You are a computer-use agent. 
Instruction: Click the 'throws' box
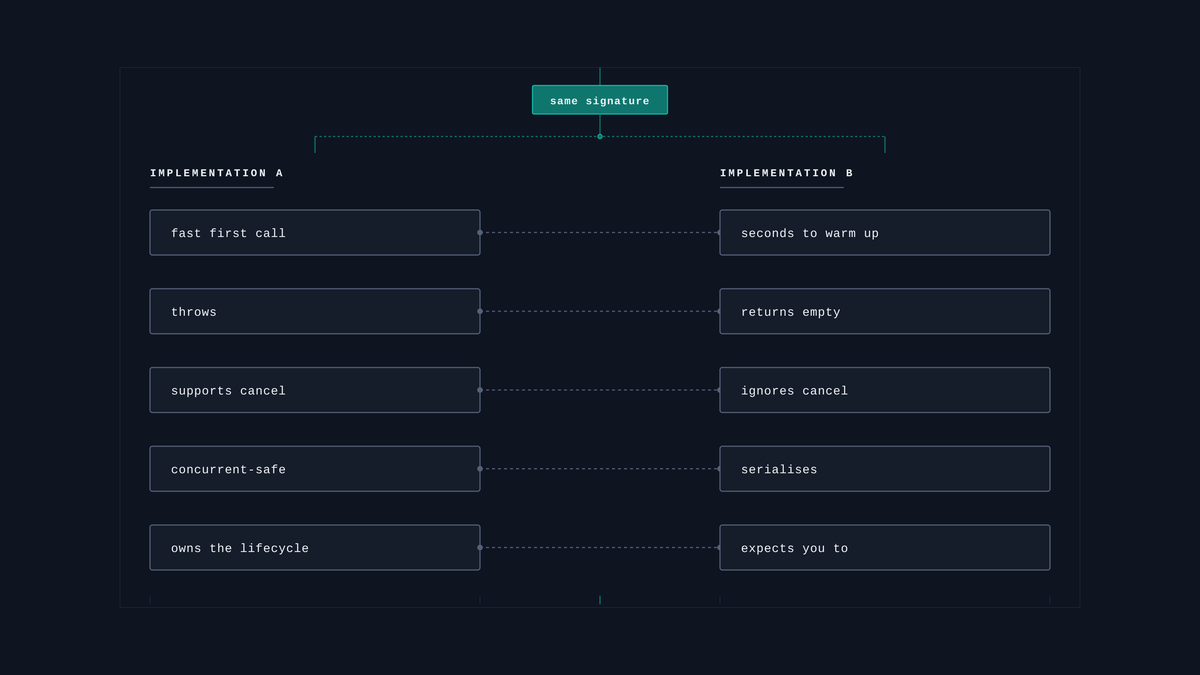[315, 311]
